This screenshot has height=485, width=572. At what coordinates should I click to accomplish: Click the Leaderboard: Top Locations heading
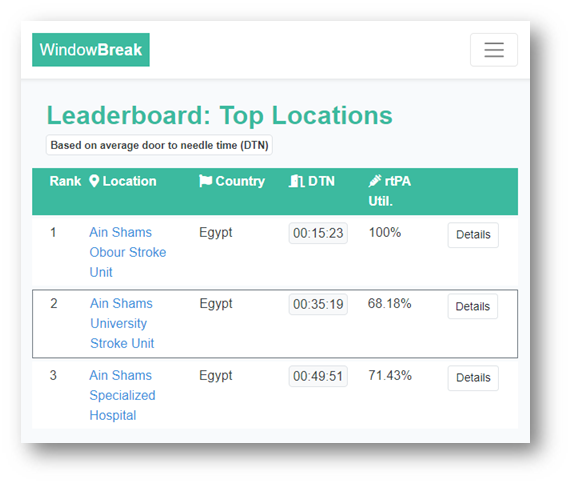[x=220, y=116]
